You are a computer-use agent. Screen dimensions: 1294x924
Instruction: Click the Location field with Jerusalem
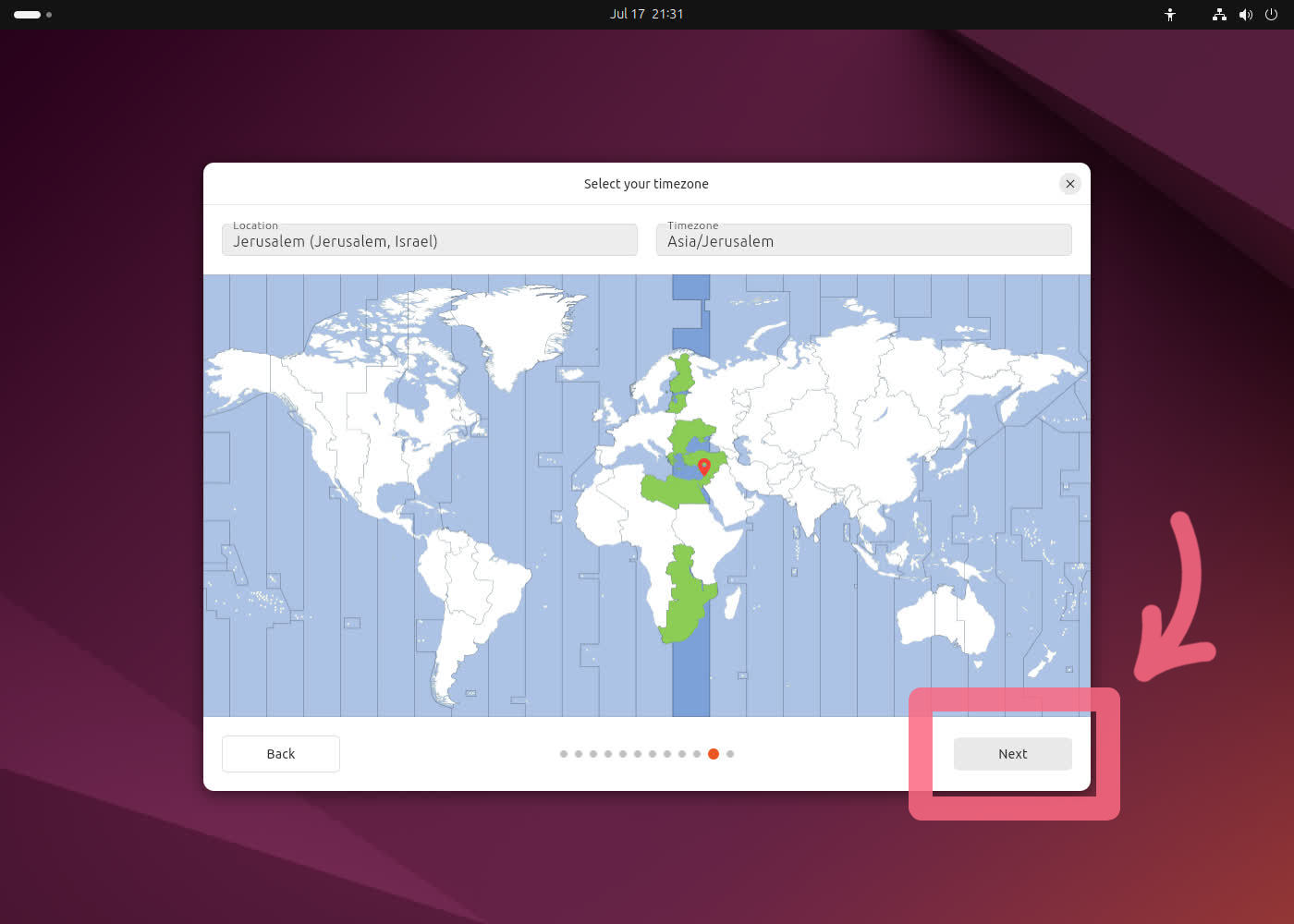point(429,240)
